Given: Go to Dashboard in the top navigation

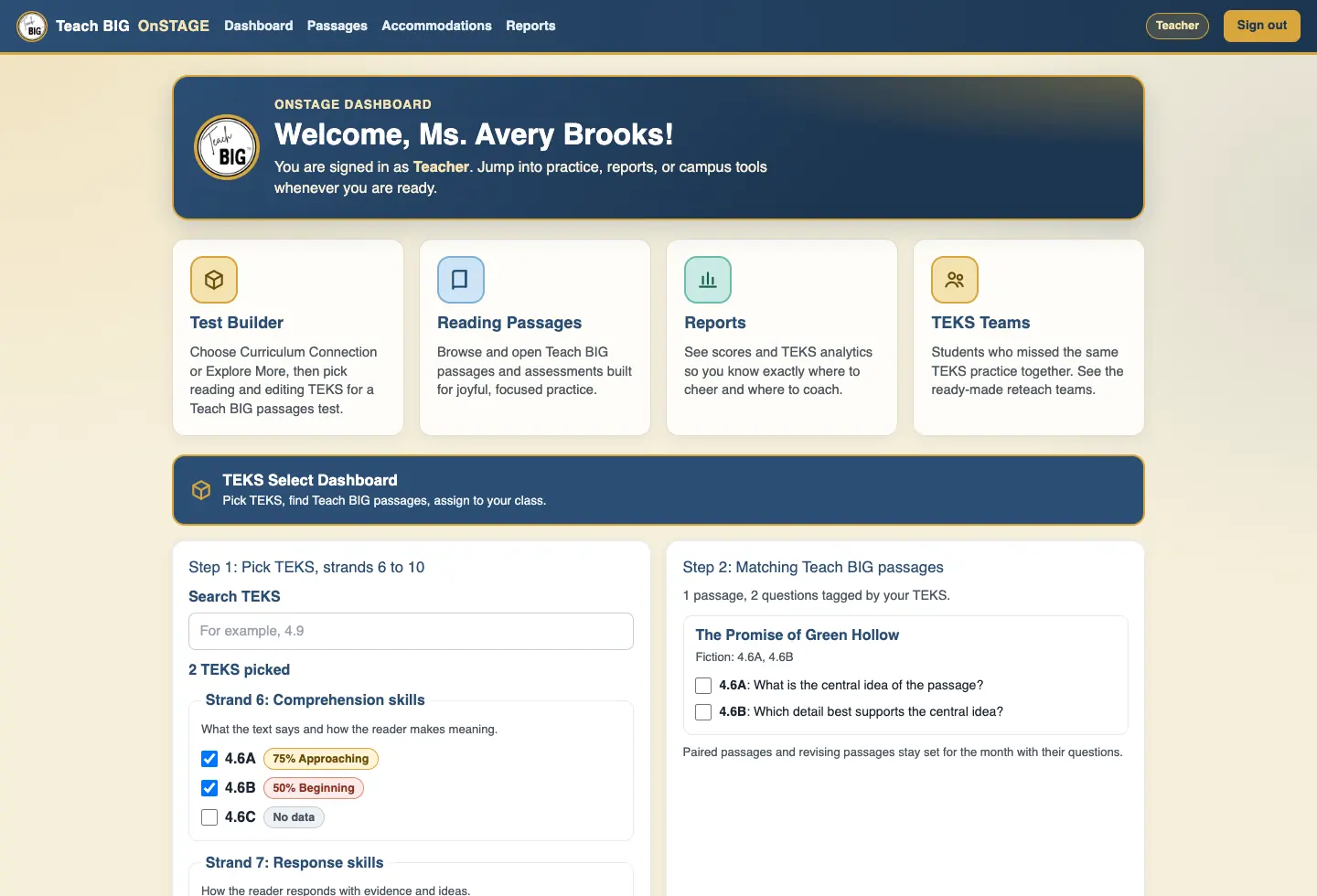Looking at the screenshot, I should coord(259,26).
